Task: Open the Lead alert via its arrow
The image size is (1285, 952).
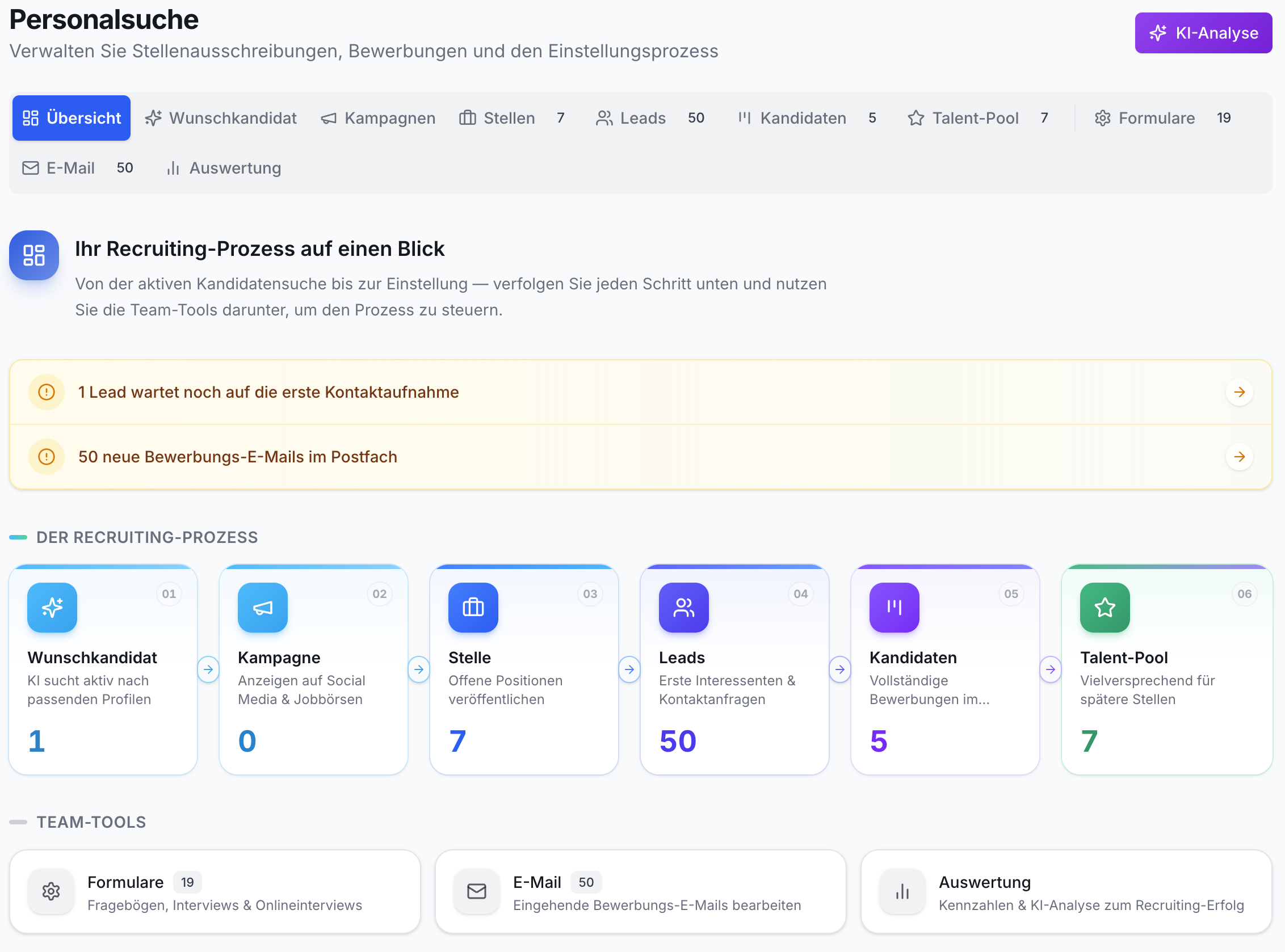Action: pyautogui.click(x=1239, y=392)
